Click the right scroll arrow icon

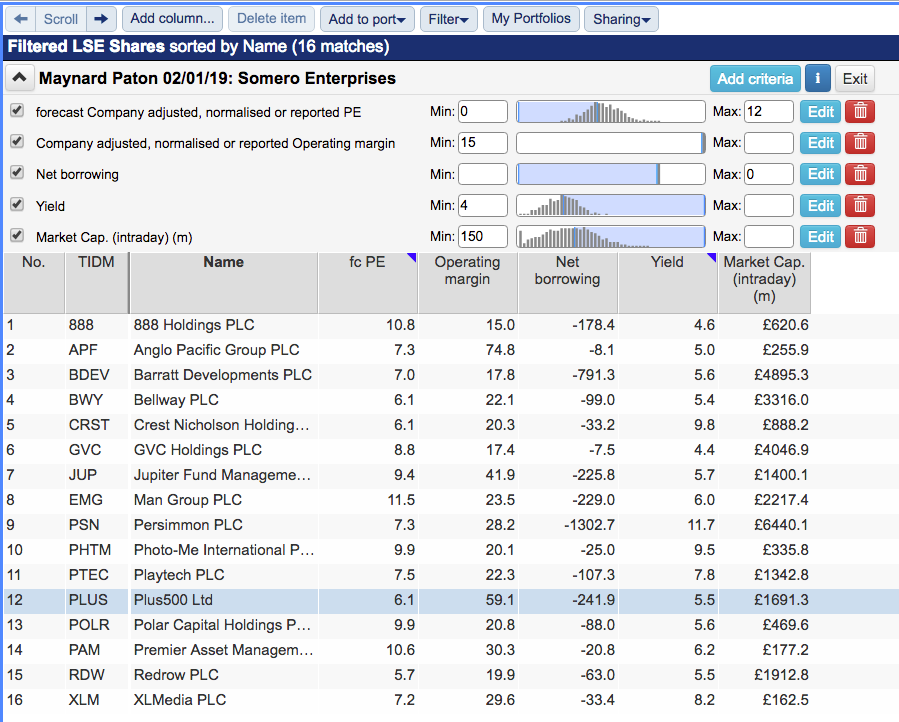[101, 19]
